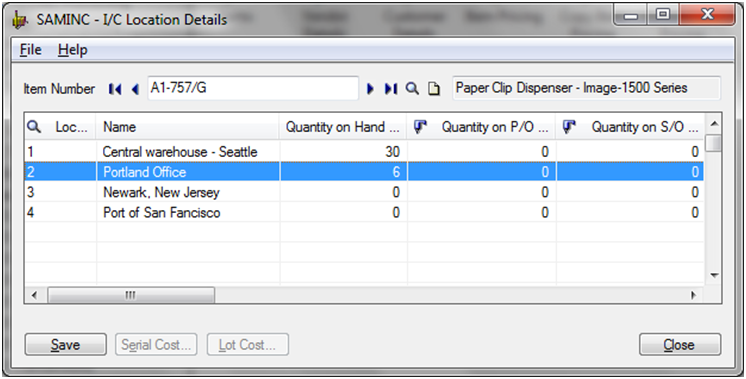746x379 pixels.
Task: Click drilldown icon beside Quantity on S/O header
Action: (569, 126)
